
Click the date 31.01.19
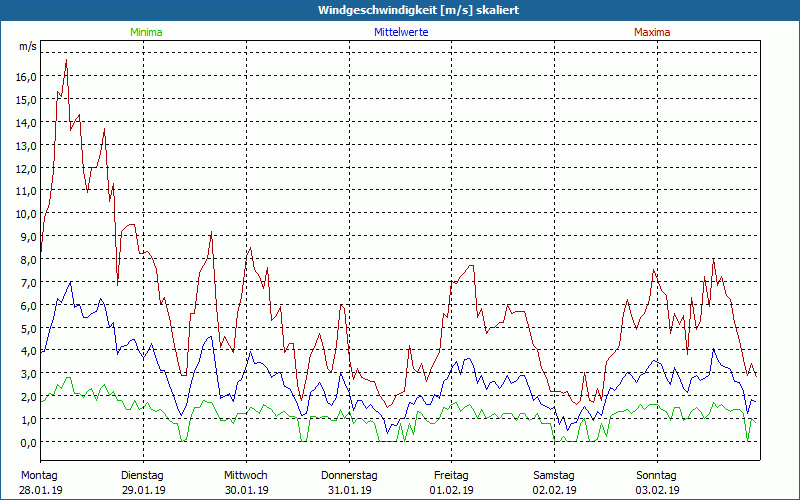[349, 490]
